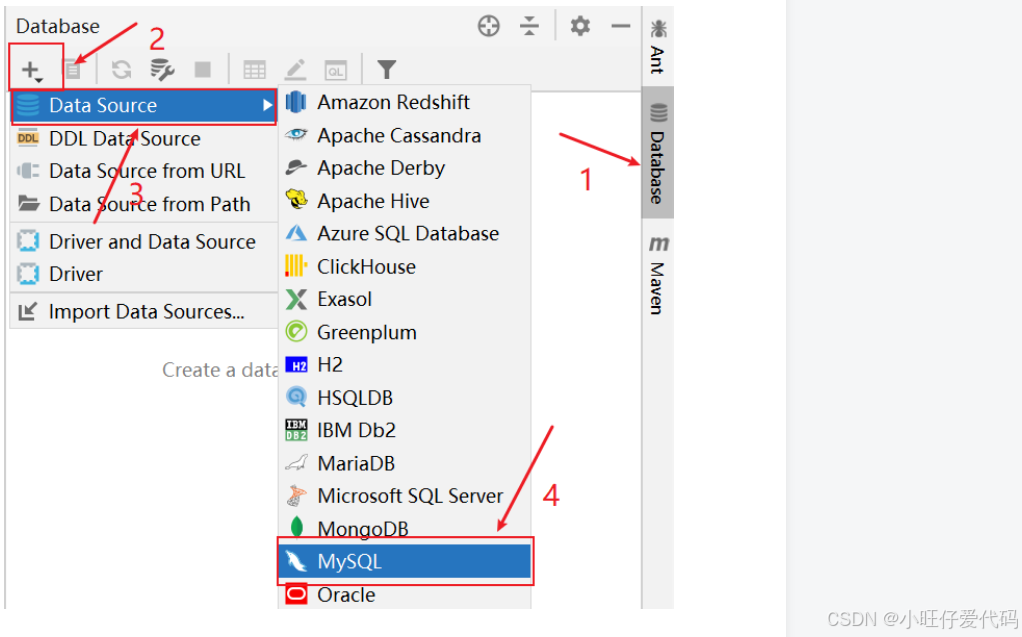Select Data Source from Path
This screenshot has width=1022, height=637.
click(144, 204)
